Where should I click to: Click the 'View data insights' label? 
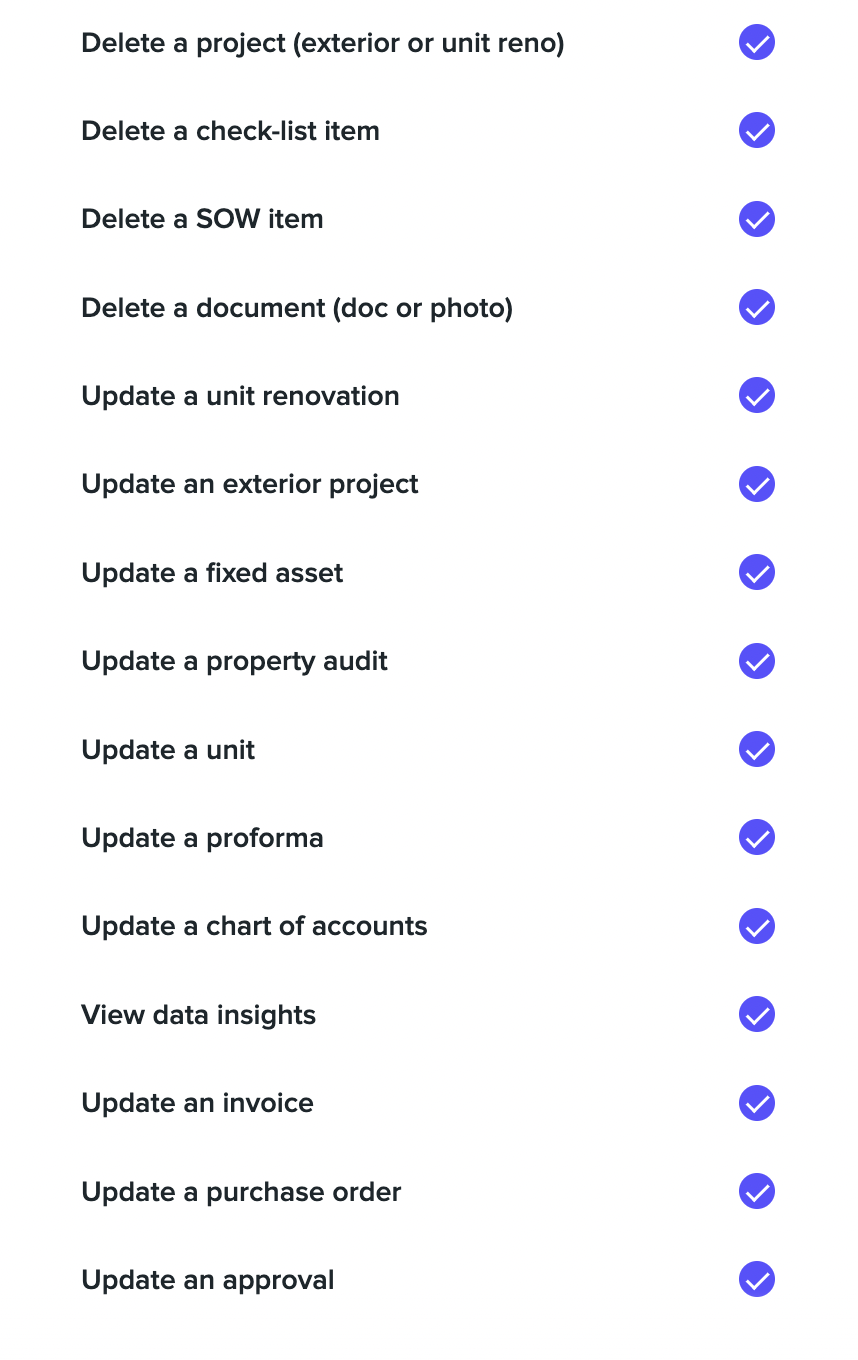coord(198,1015)
